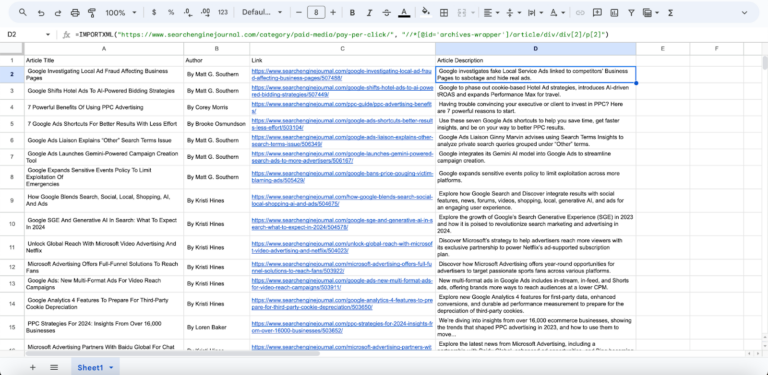The height and width of the screenshot is (375, 768).
Task: Format cell as percent
Action: [171, 13]
